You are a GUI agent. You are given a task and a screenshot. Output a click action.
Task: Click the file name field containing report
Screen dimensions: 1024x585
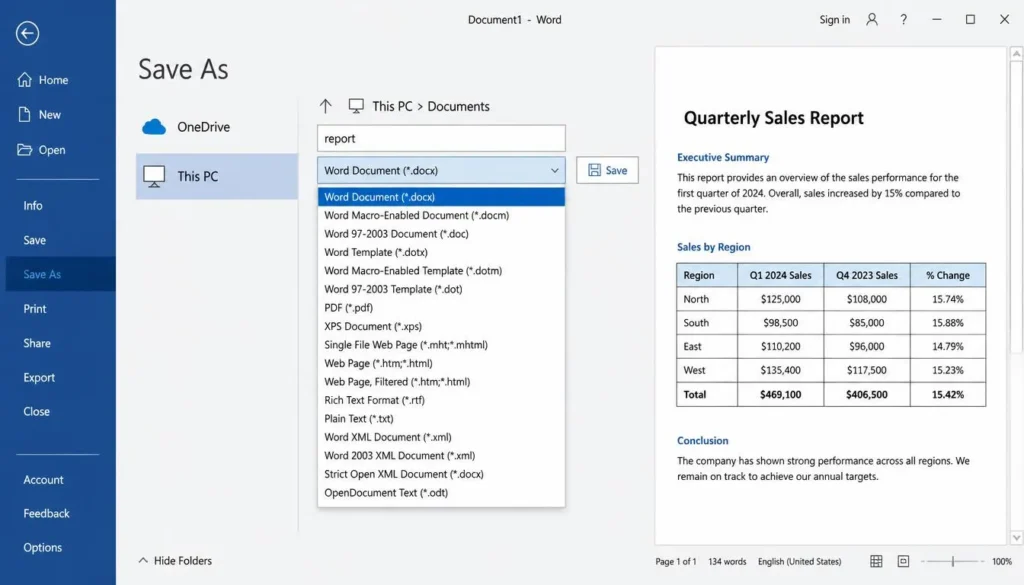tap(441, 138)
